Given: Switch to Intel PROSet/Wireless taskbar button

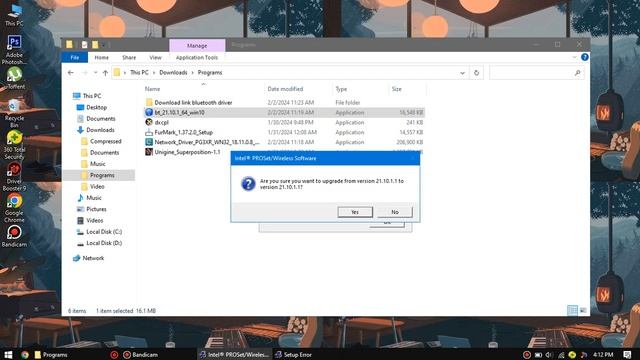Looking at the screenshot, I should click(234, 355).
